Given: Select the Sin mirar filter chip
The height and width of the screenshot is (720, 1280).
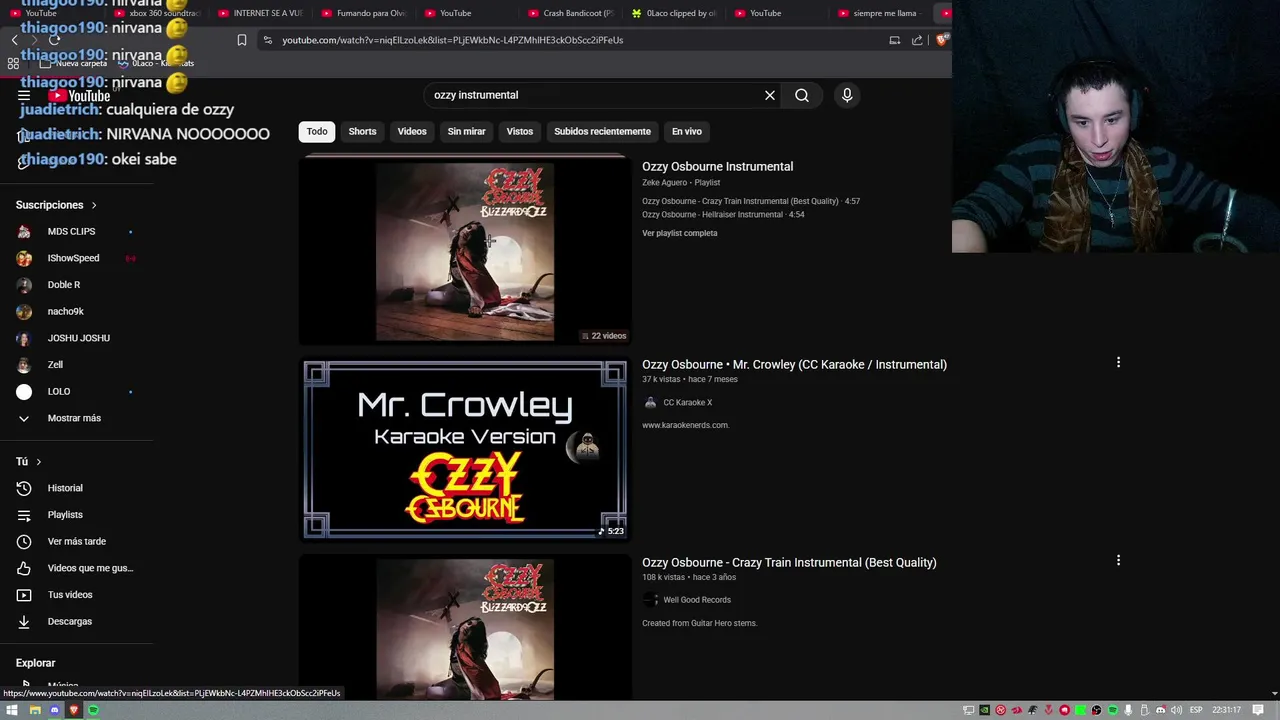Looking at the screenshot, I should [466, 131].
